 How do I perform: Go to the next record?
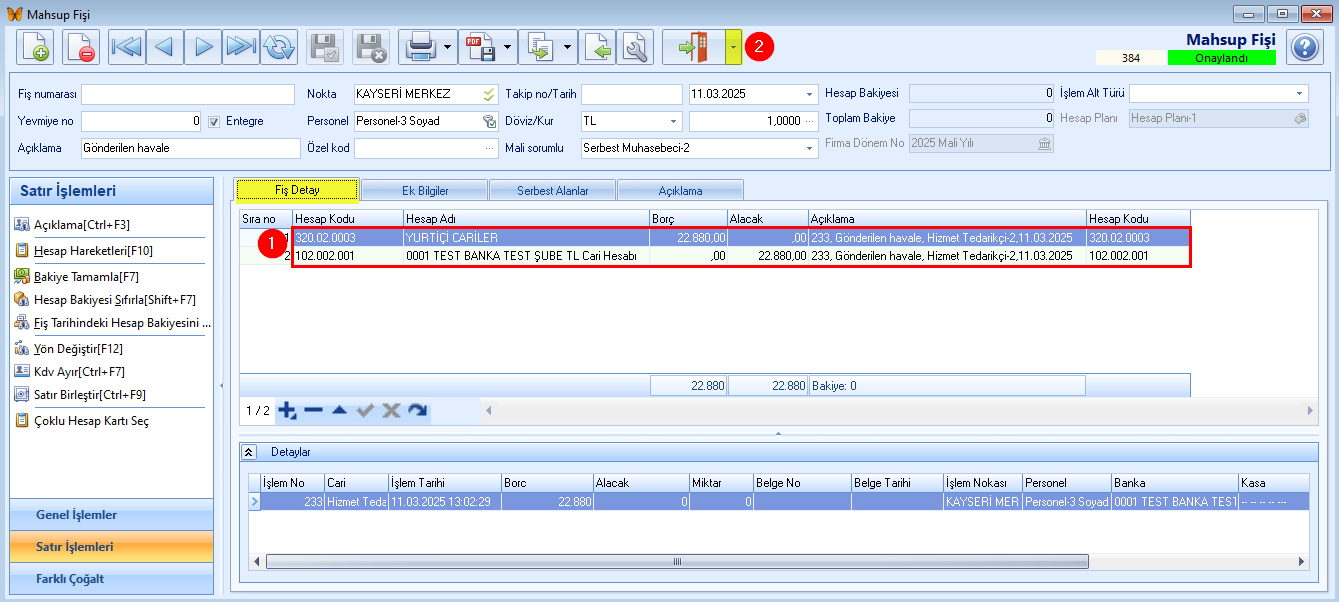point(203,47)
